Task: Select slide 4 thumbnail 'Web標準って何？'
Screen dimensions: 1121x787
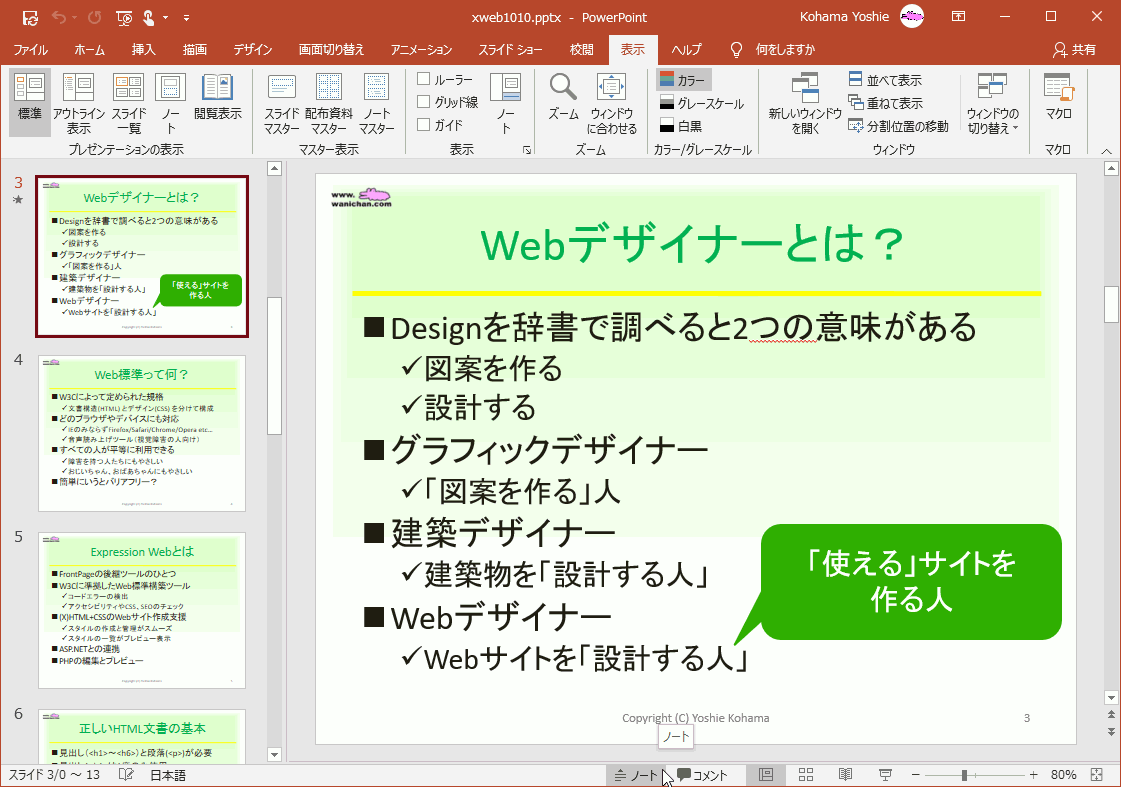Action: pos(142,433)
